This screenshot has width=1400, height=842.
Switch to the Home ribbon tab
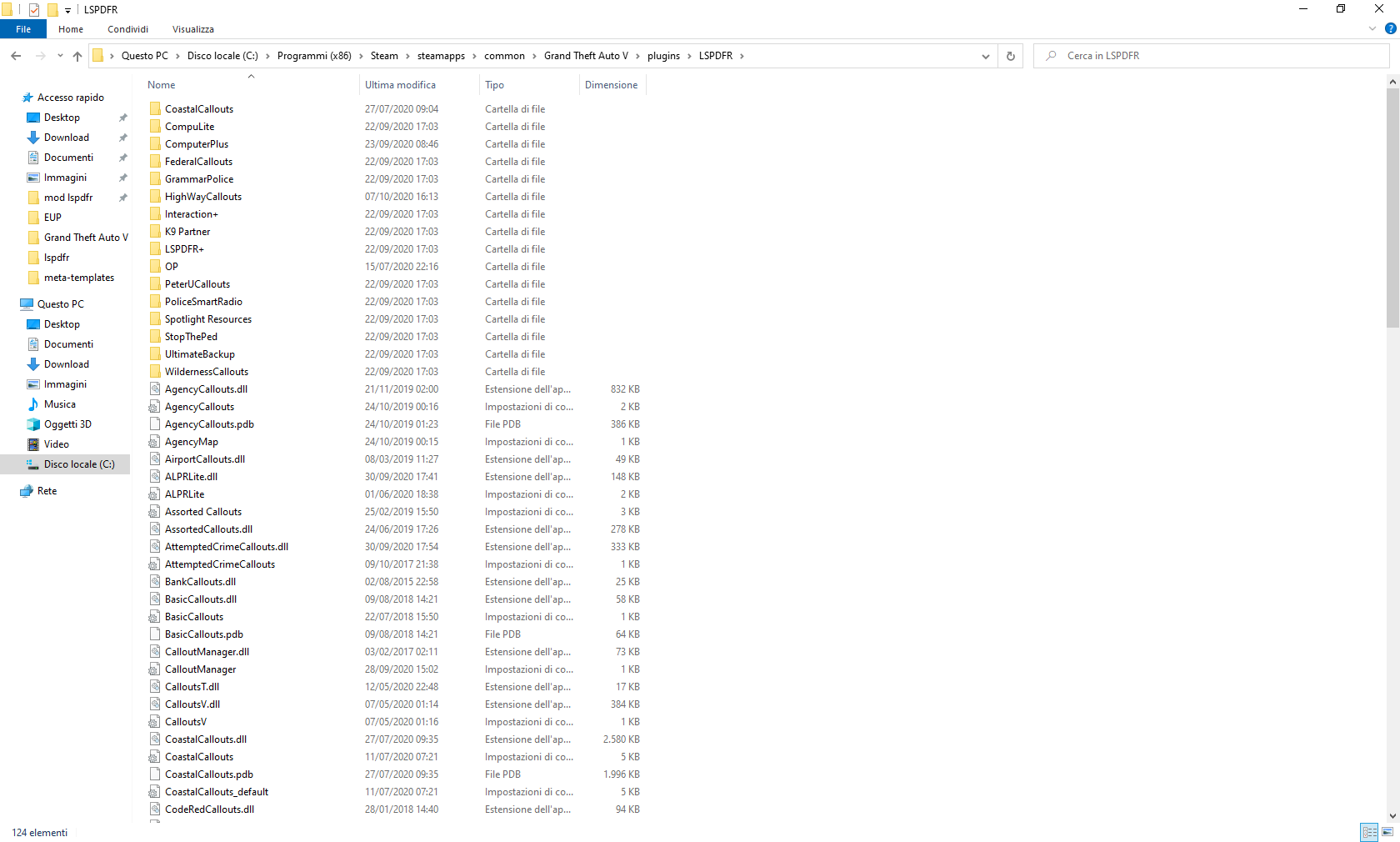point(71,29)
